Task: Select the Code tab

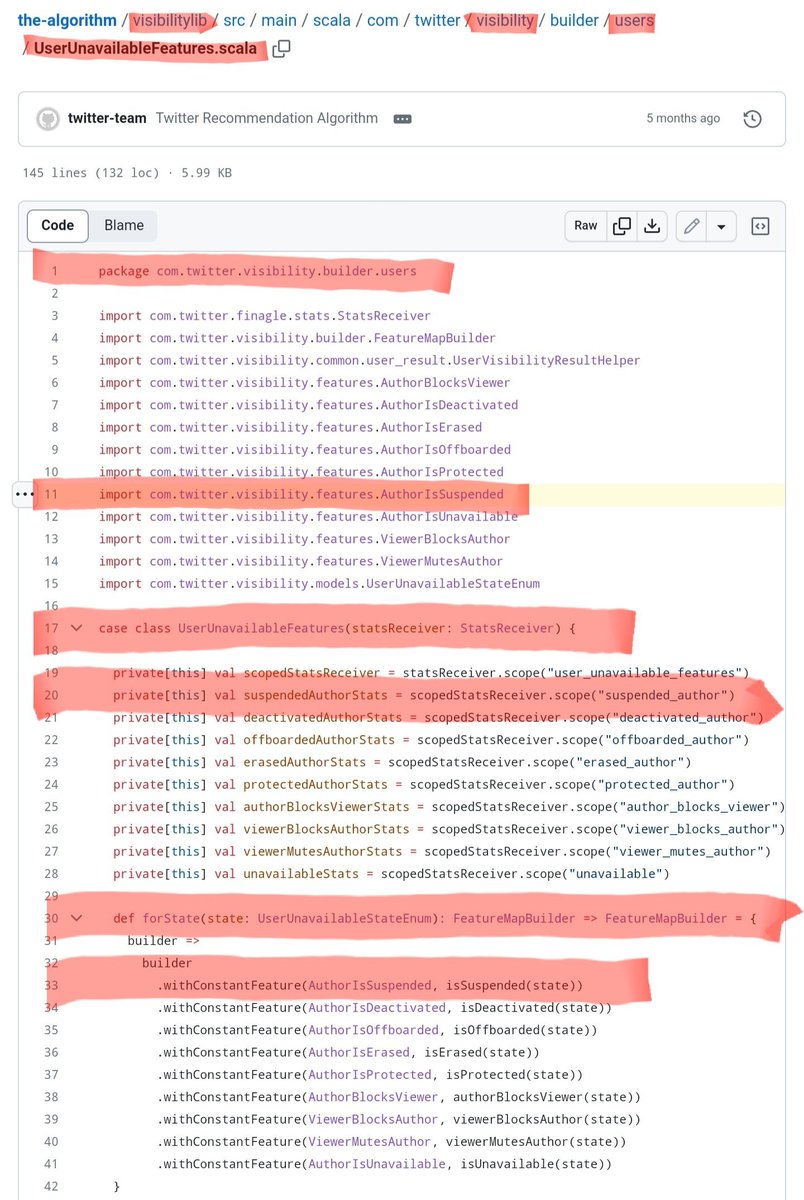Action: tap(57, 225)
